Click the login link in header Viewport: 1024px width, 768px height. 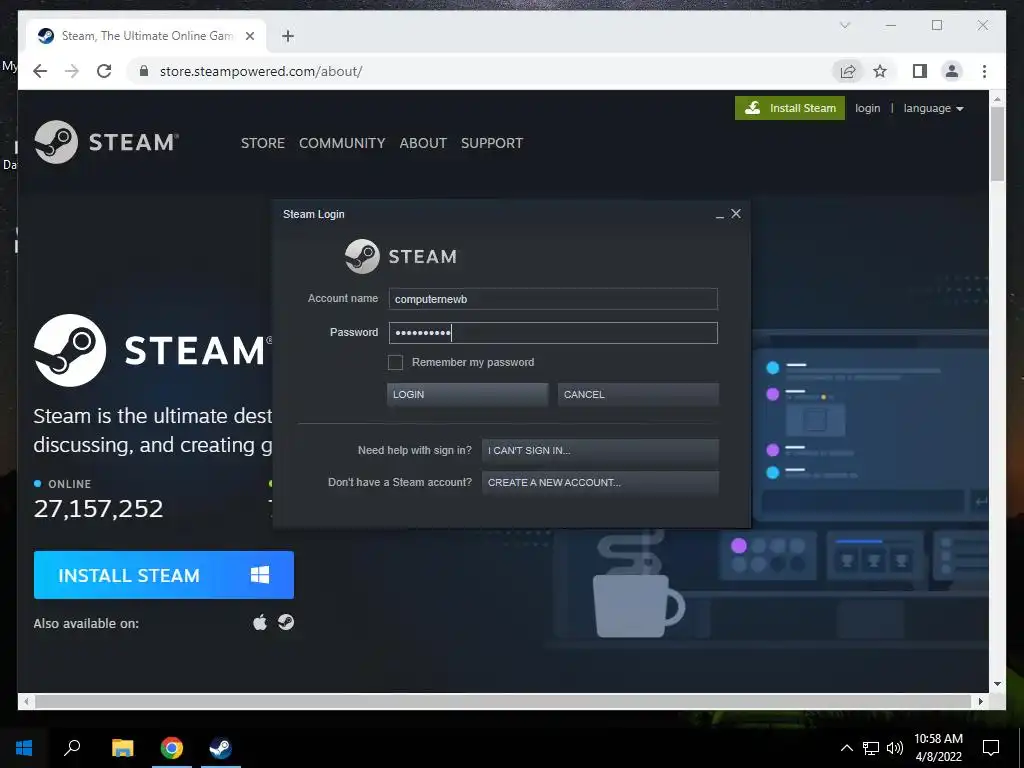point(867,108)
